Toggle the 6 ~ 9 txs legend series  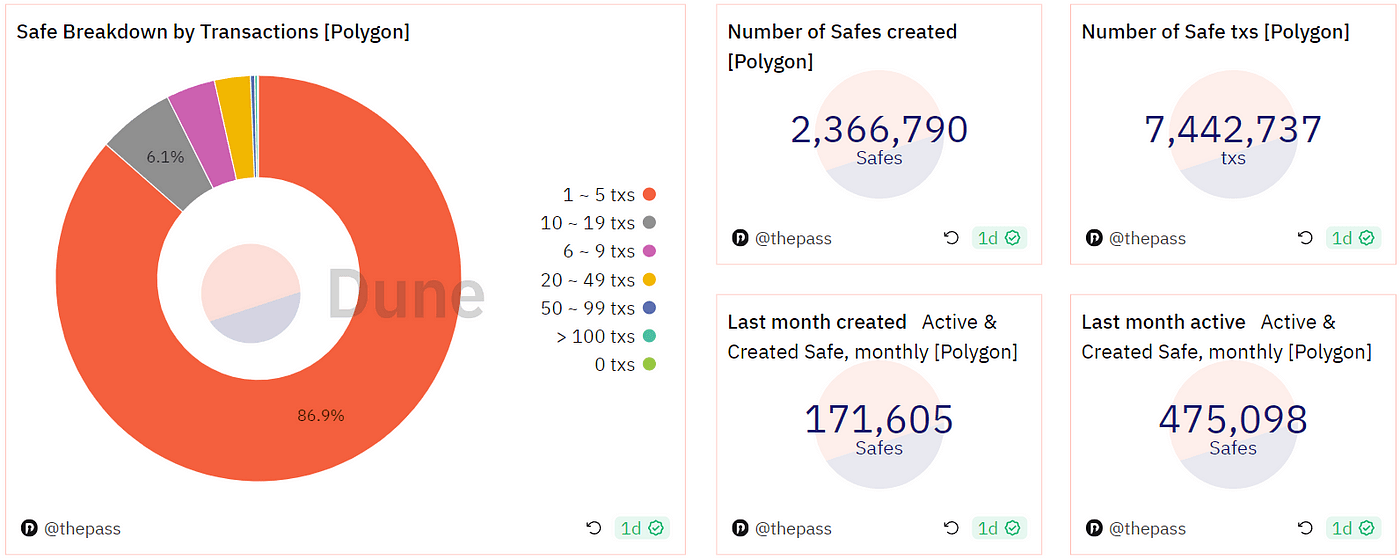point(609,251)
